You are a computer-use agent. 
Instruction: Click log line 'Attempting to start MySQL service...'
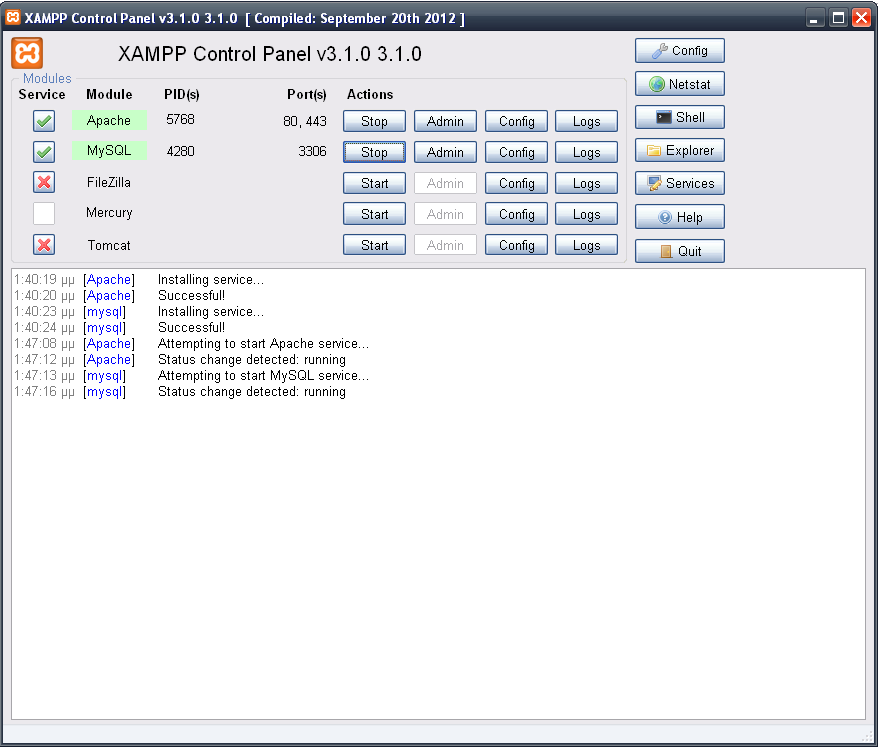[x=263, y=375]
